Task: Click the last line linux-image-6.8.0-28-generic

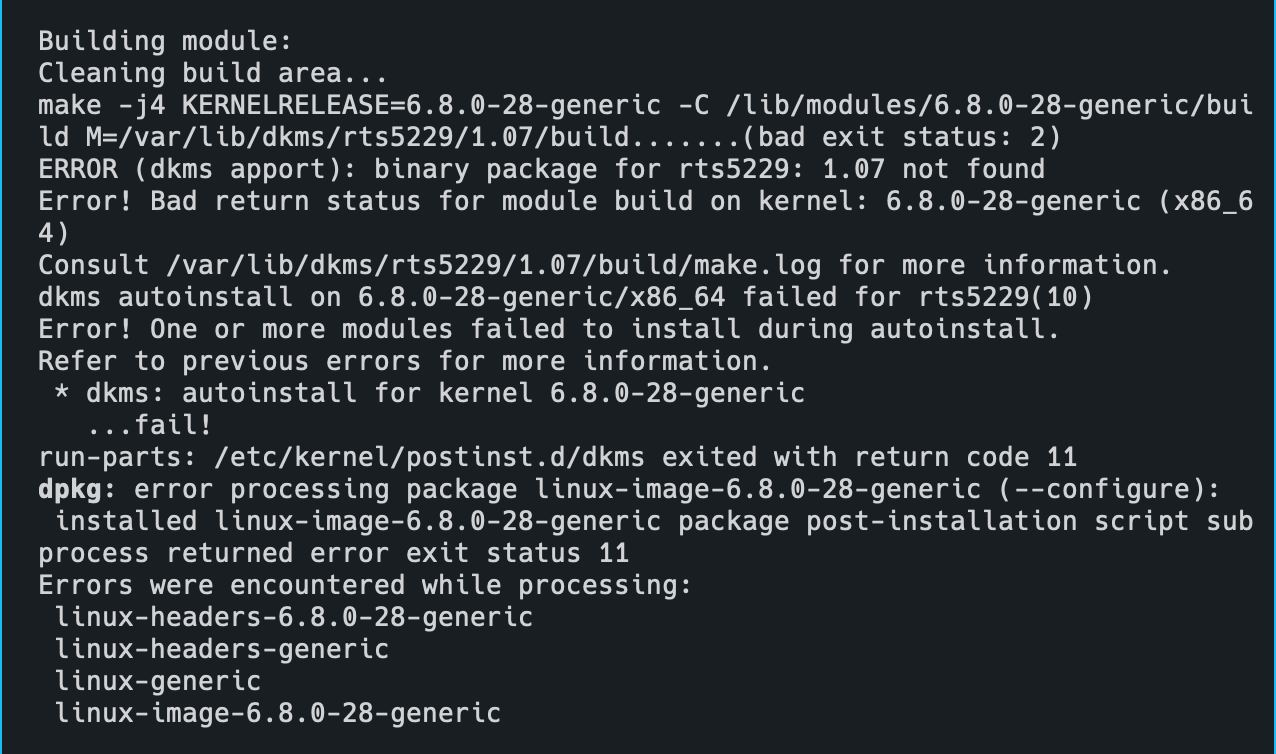Action: 278,713
